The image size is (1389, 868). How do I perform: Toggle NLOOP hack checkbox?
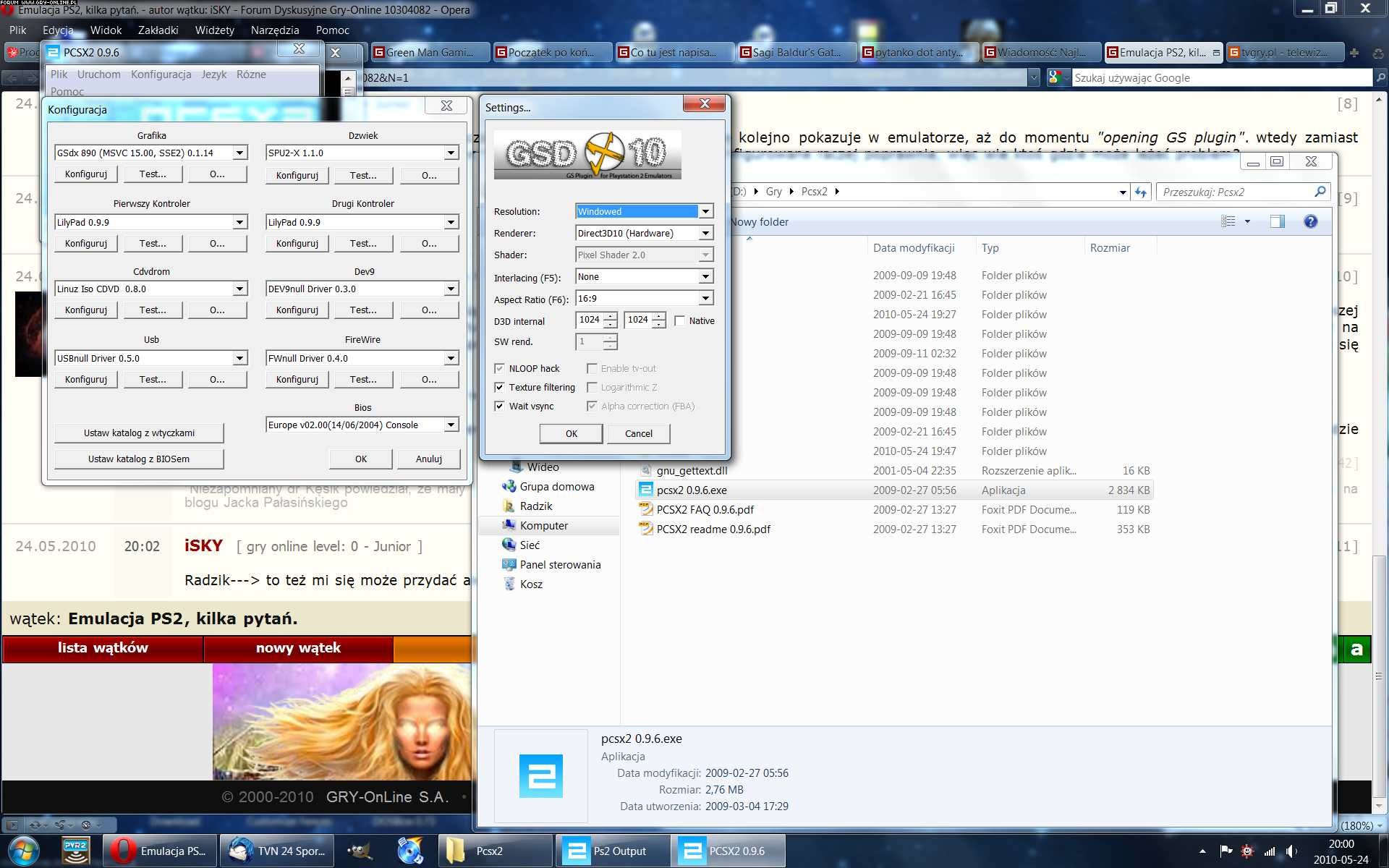(x=499, y=368)
